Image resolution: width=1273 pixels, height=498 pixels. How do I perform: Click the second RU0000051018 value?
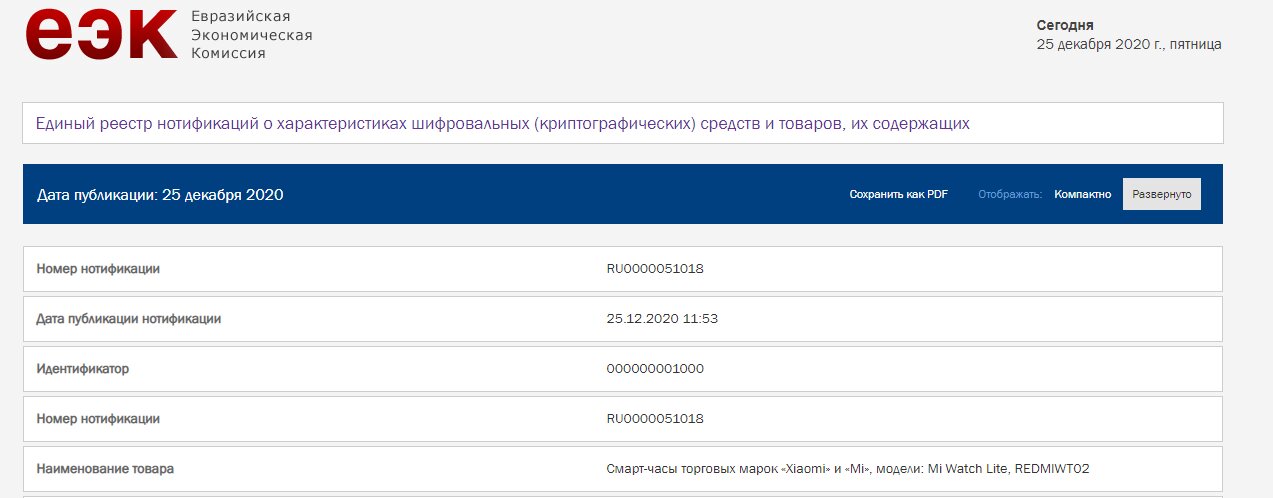655,419
